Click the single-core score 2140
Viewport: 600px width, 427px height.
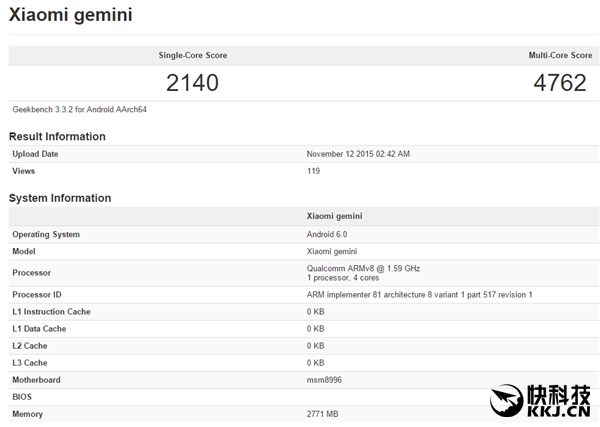[192, 83]
